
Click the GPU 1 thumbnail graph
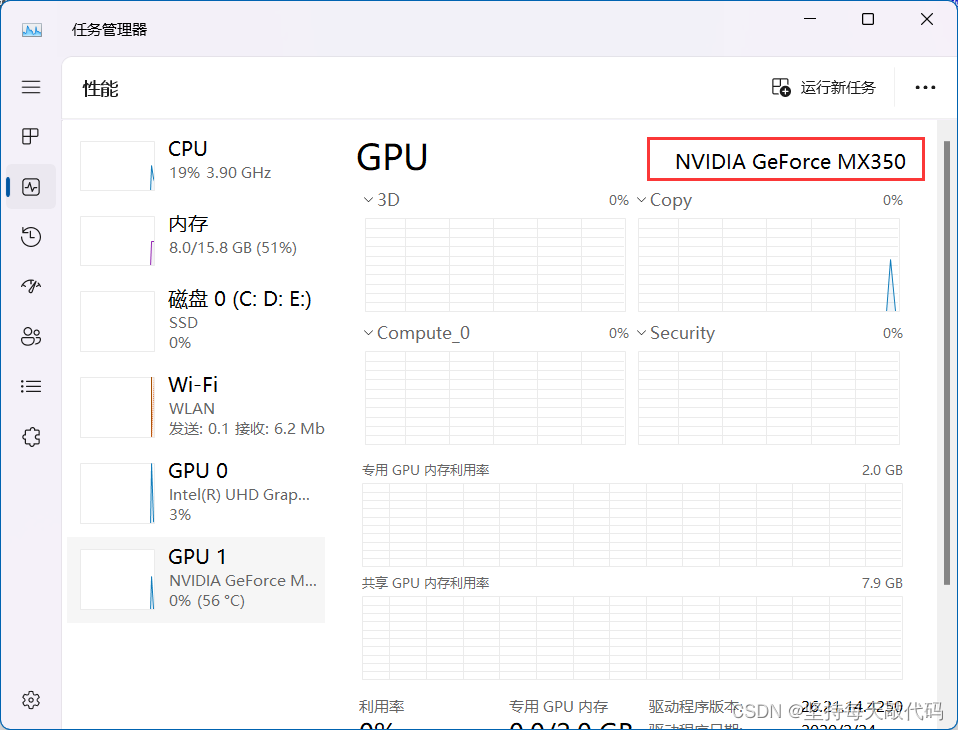click(117, 579)
